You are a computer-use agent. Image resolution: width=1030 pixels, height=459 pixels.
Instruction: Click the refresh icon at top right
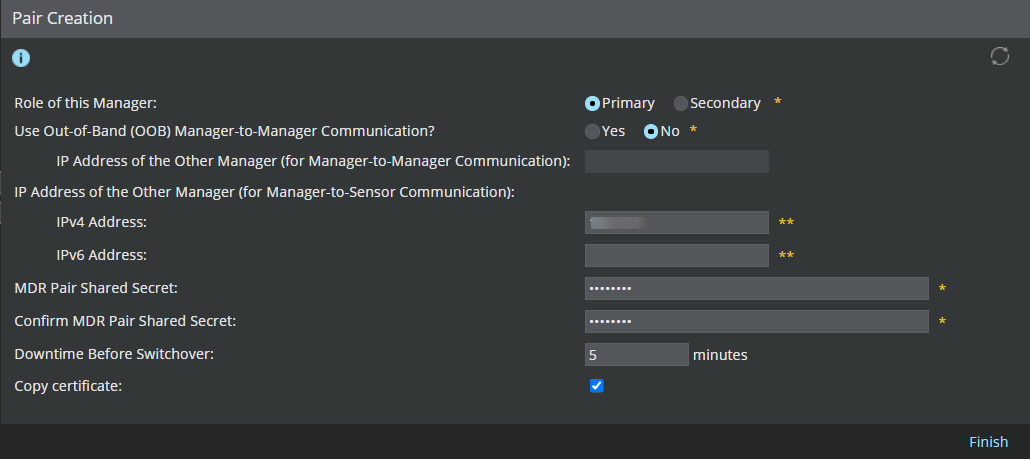pyautogui.click(x=1000, y=56)
